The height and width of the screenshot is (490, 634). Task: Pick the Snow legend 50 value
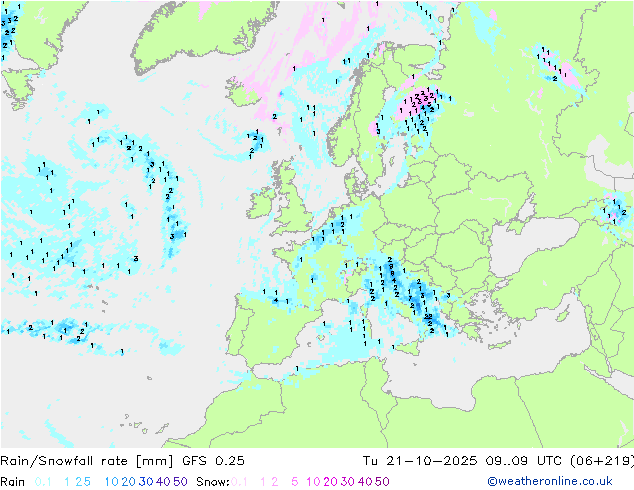tap(382, 482)
